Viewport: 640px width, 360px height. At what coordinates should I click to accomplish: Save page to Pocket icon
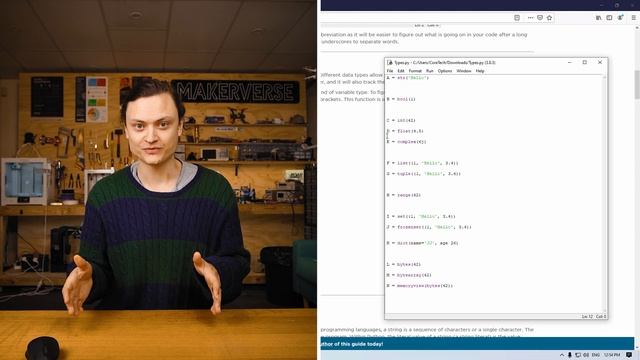pyautogui.click(x=540, y=18)
